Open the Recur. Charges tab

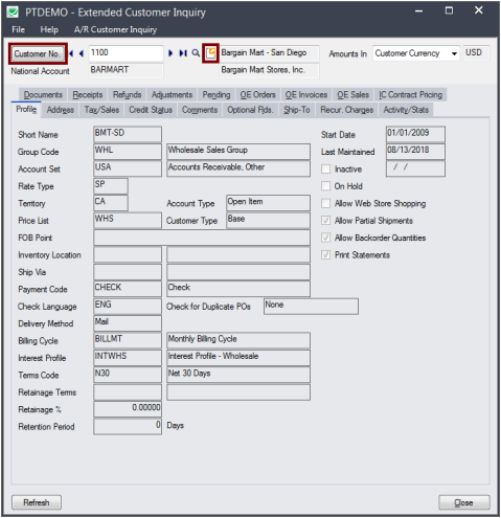[x=347, y=110]
